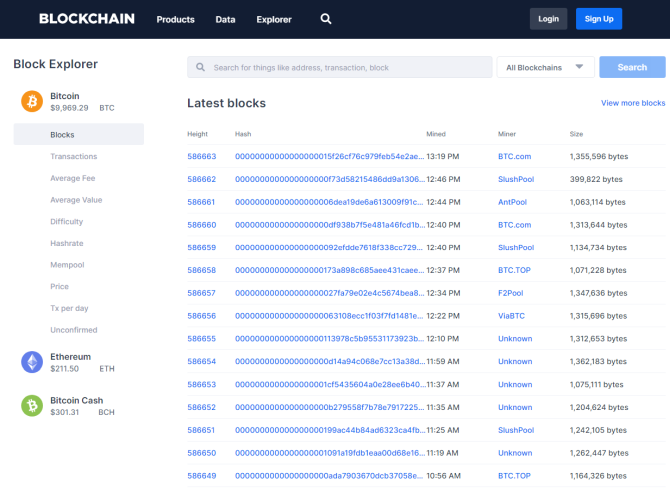670x492 pixels.
Task: Select Tx per day in the sidebar
Action: [69, 308]
